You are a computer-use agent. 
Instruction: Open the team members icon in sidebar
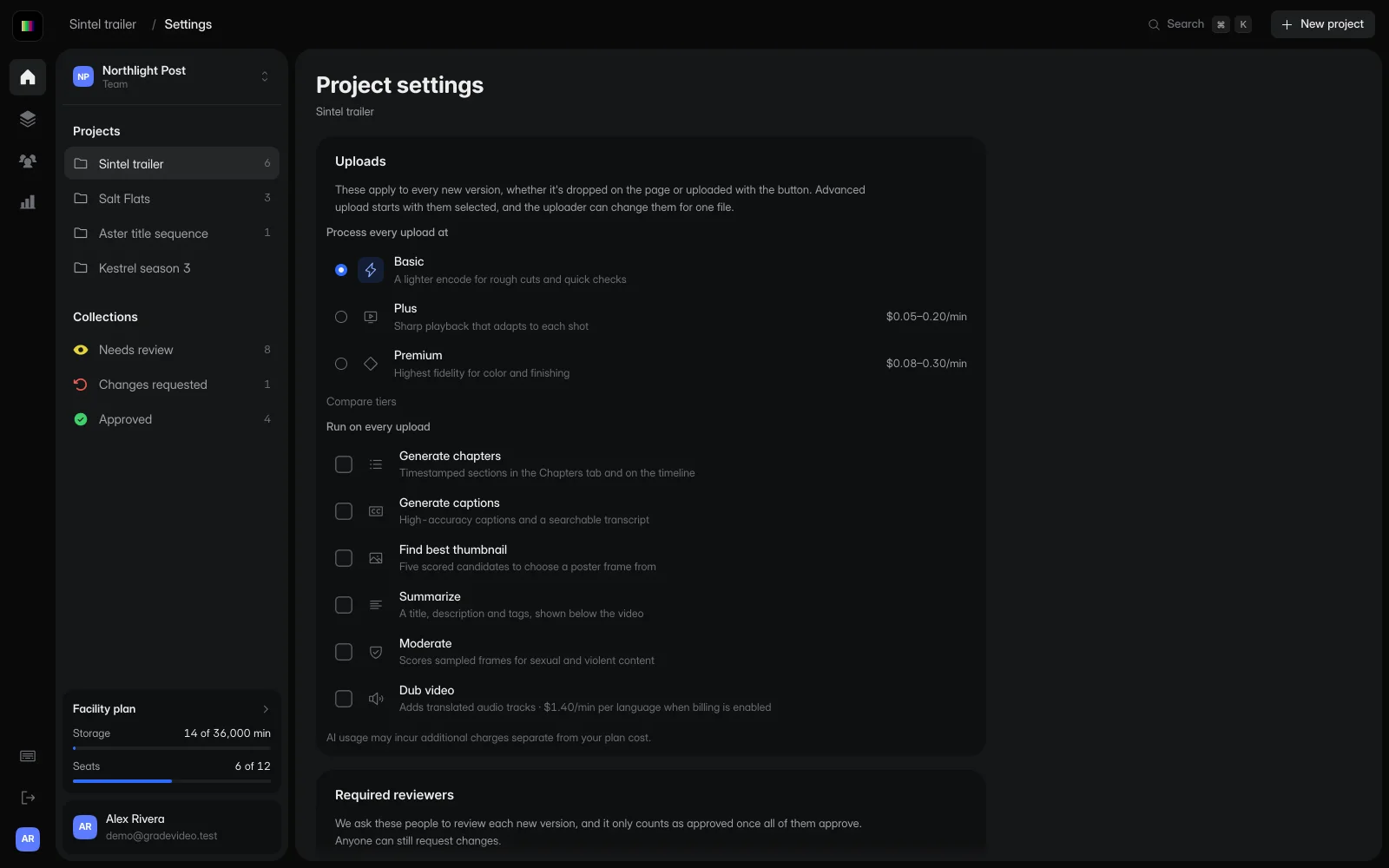28,161
